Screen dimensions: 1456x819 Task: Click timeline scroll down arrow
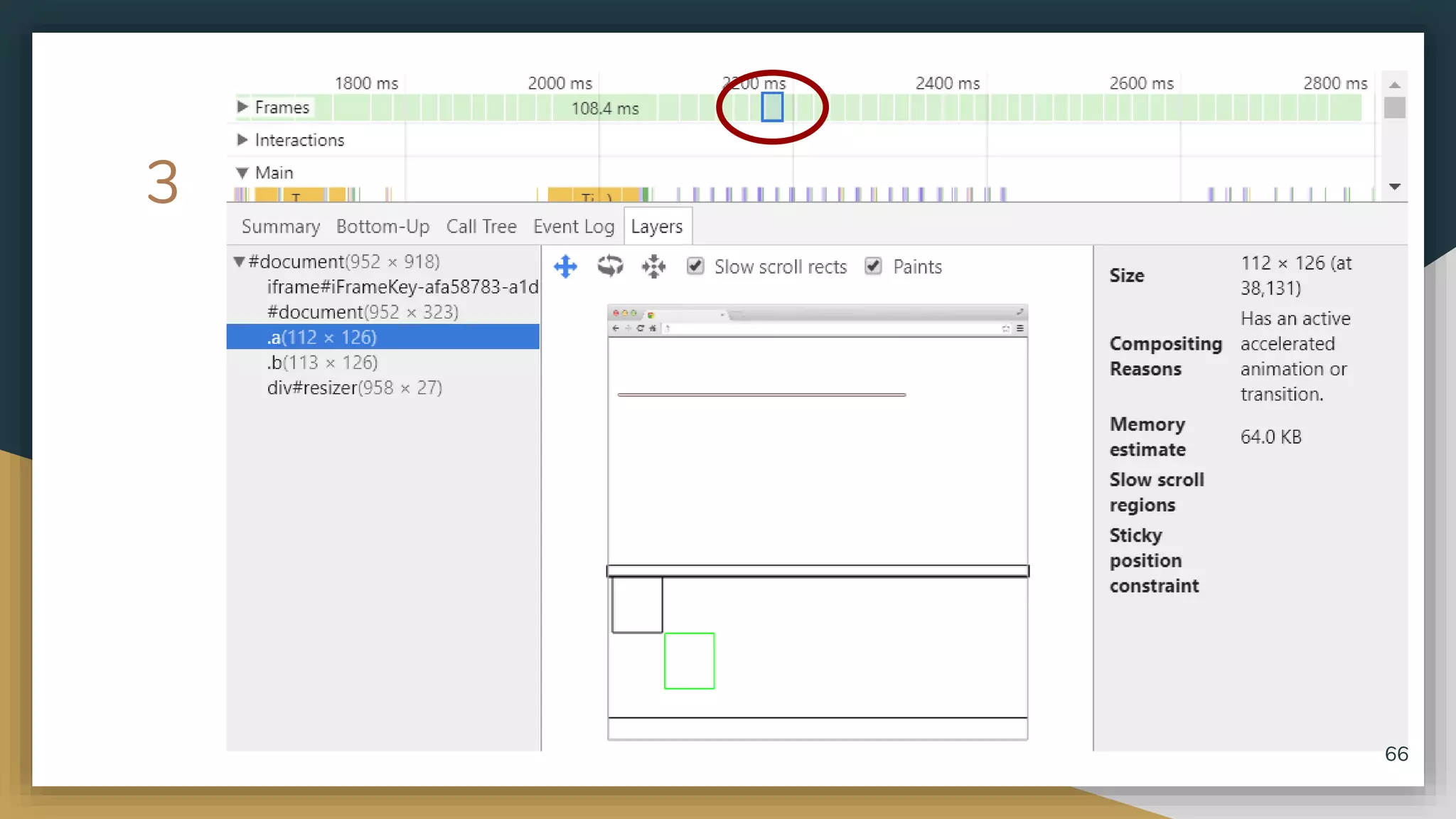pos(1395,187)
